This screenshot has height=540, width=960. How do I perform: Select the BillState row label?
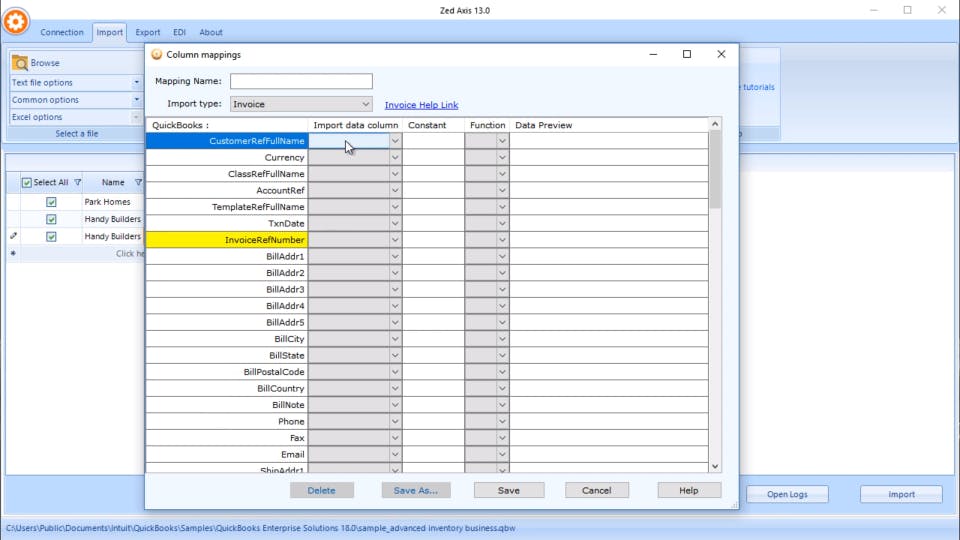(227, 356)
